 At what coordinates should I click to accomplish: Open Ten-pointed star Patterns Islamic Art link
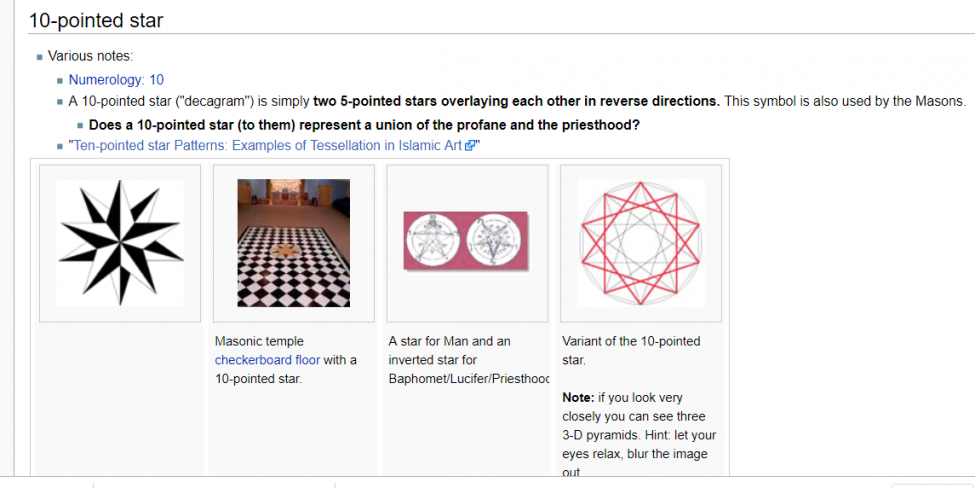pos(268,145)
